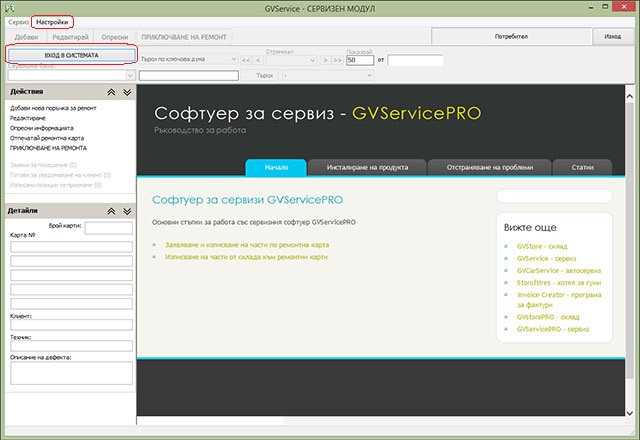This screenshot has height=440, width=640.
Task: Click the web page search box
Action: click(554, 196)
